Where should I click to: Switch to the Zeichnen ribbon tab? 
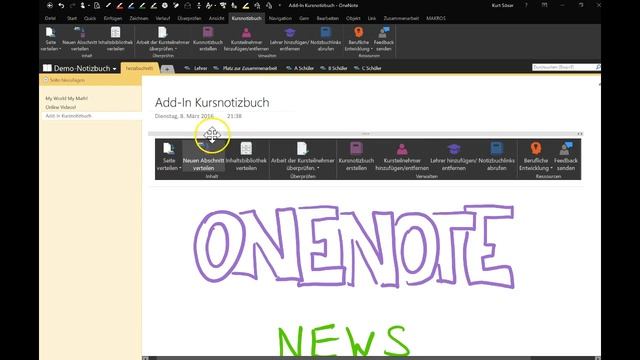pyautogui.click(x=139, y=18)
